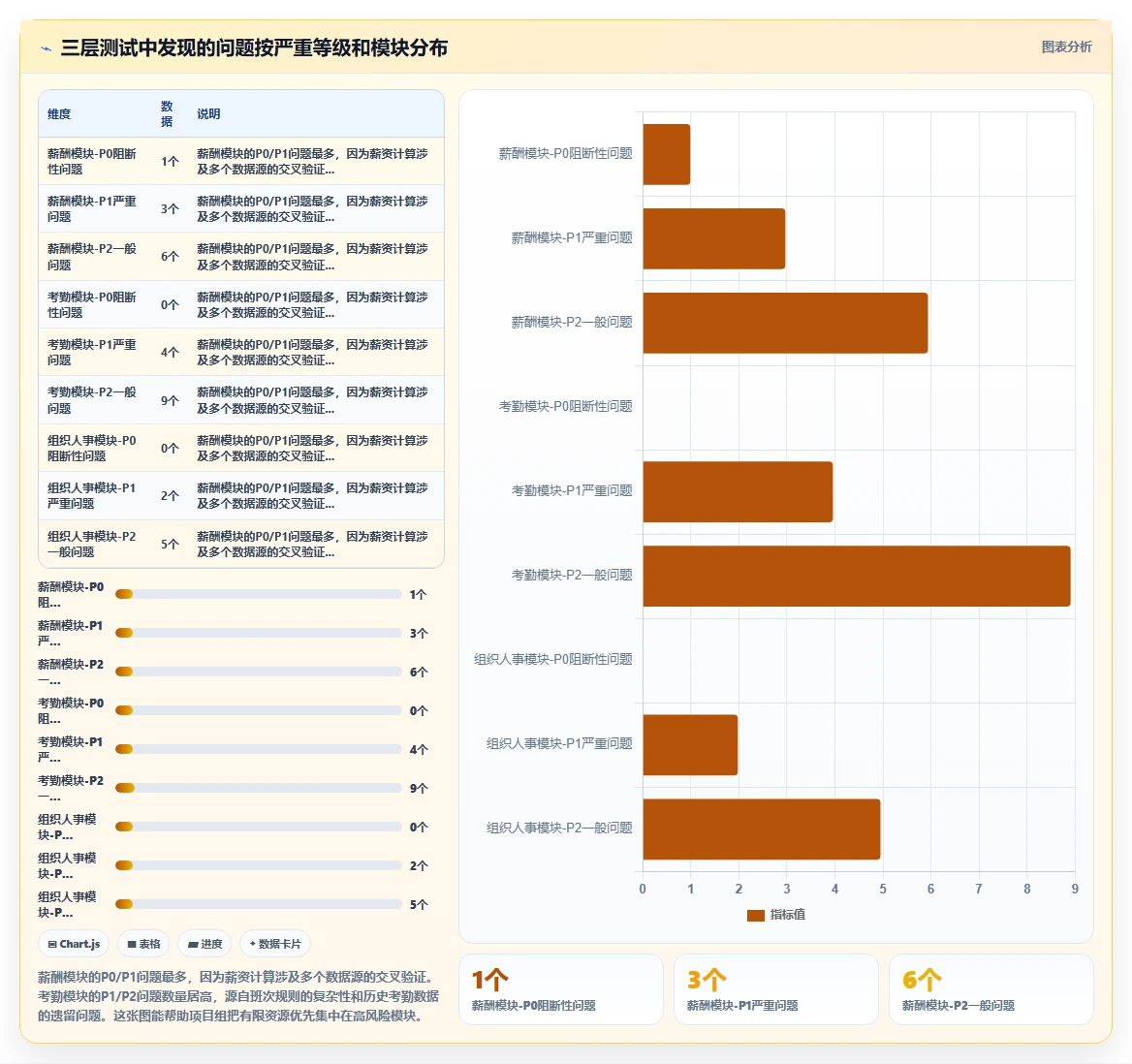Click the chart bar for 组织人事模块-P1严重问题
Image resolution: width=1132 pixels, height=1064 pixels.
coord(690,745)
